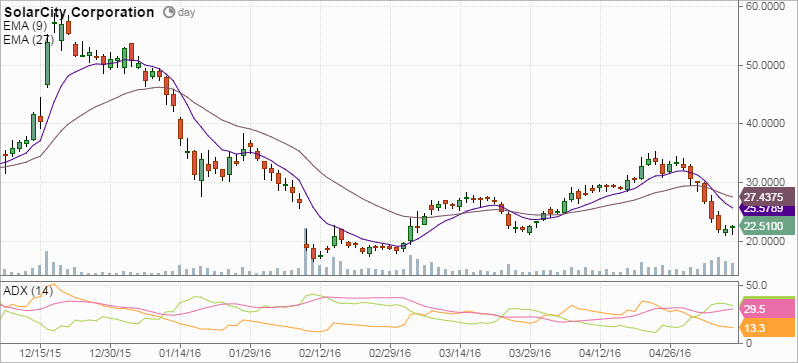Select the SolarCity Corporation title
Image resolution: width=798 pixels, height=363 pixels.
click(x=79, y=12)
